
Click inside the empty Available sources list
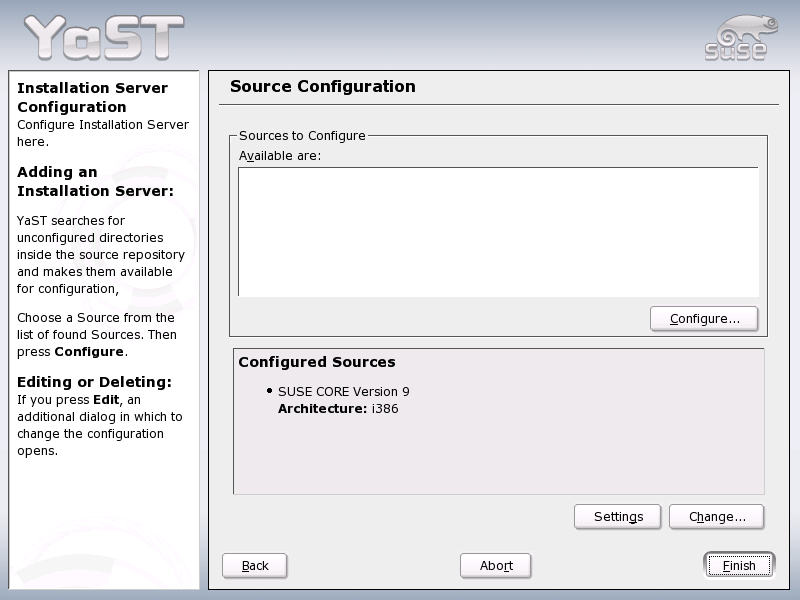tap(497, 231)
